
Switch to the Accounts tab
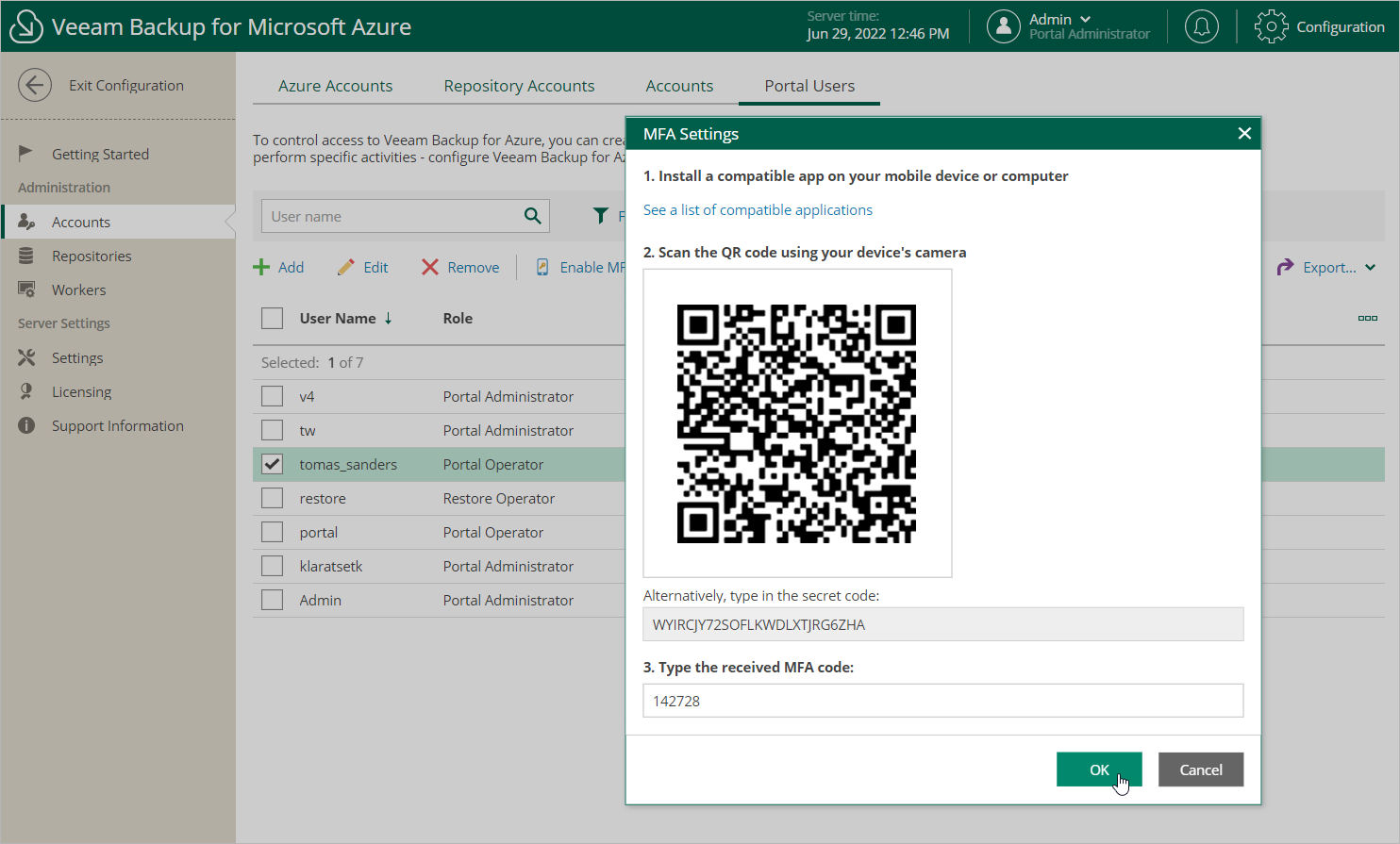(x=679, y=86)
